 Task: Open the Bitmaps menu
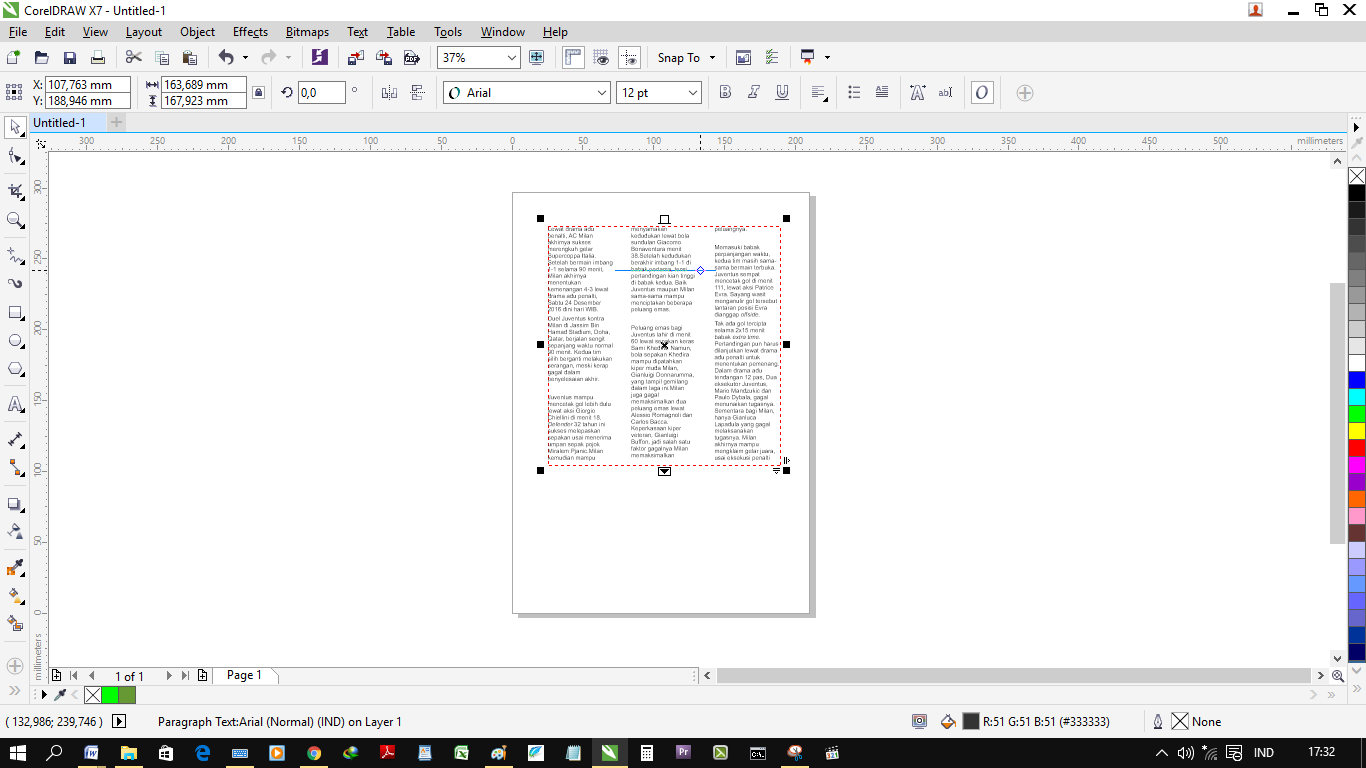[307, 31]
